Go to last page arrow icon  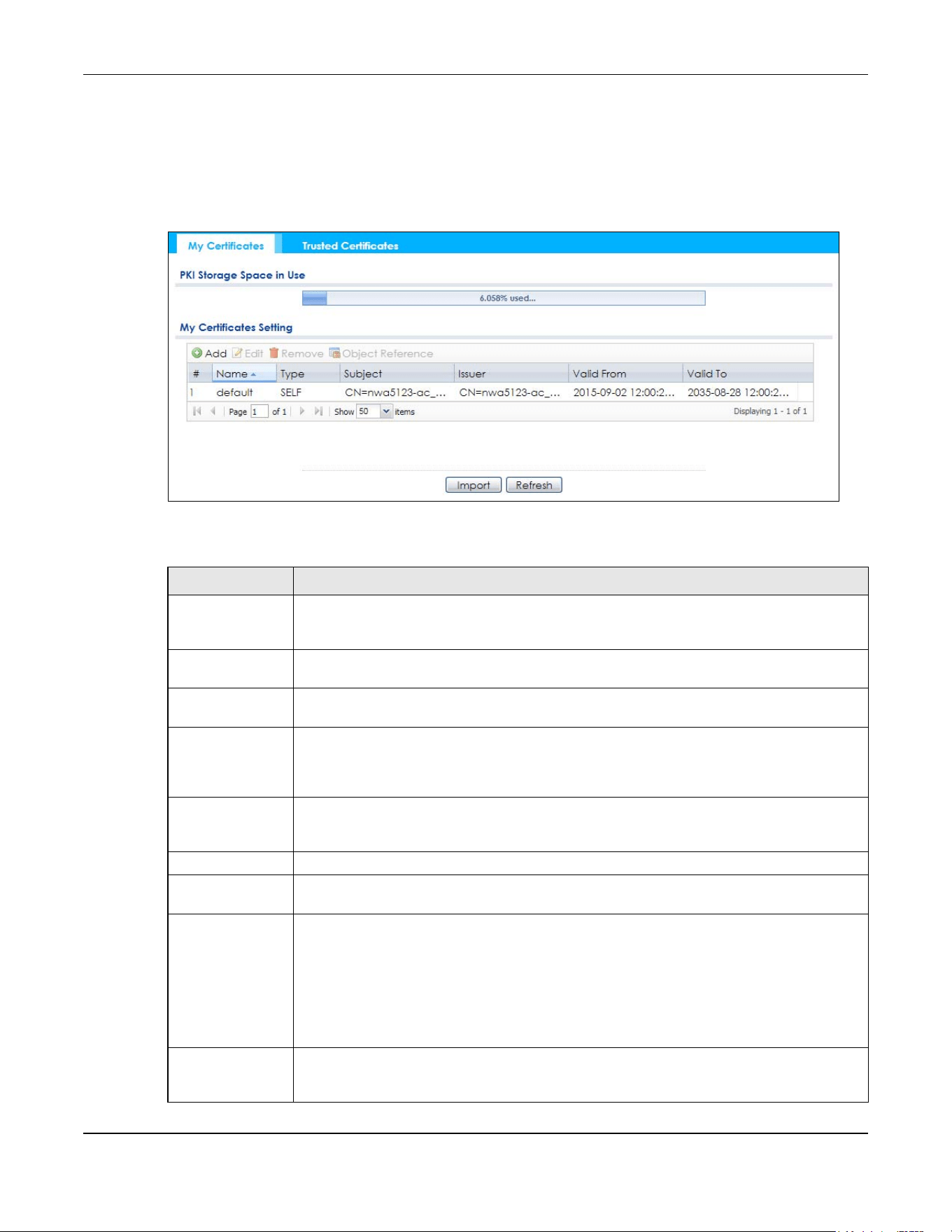318,411
